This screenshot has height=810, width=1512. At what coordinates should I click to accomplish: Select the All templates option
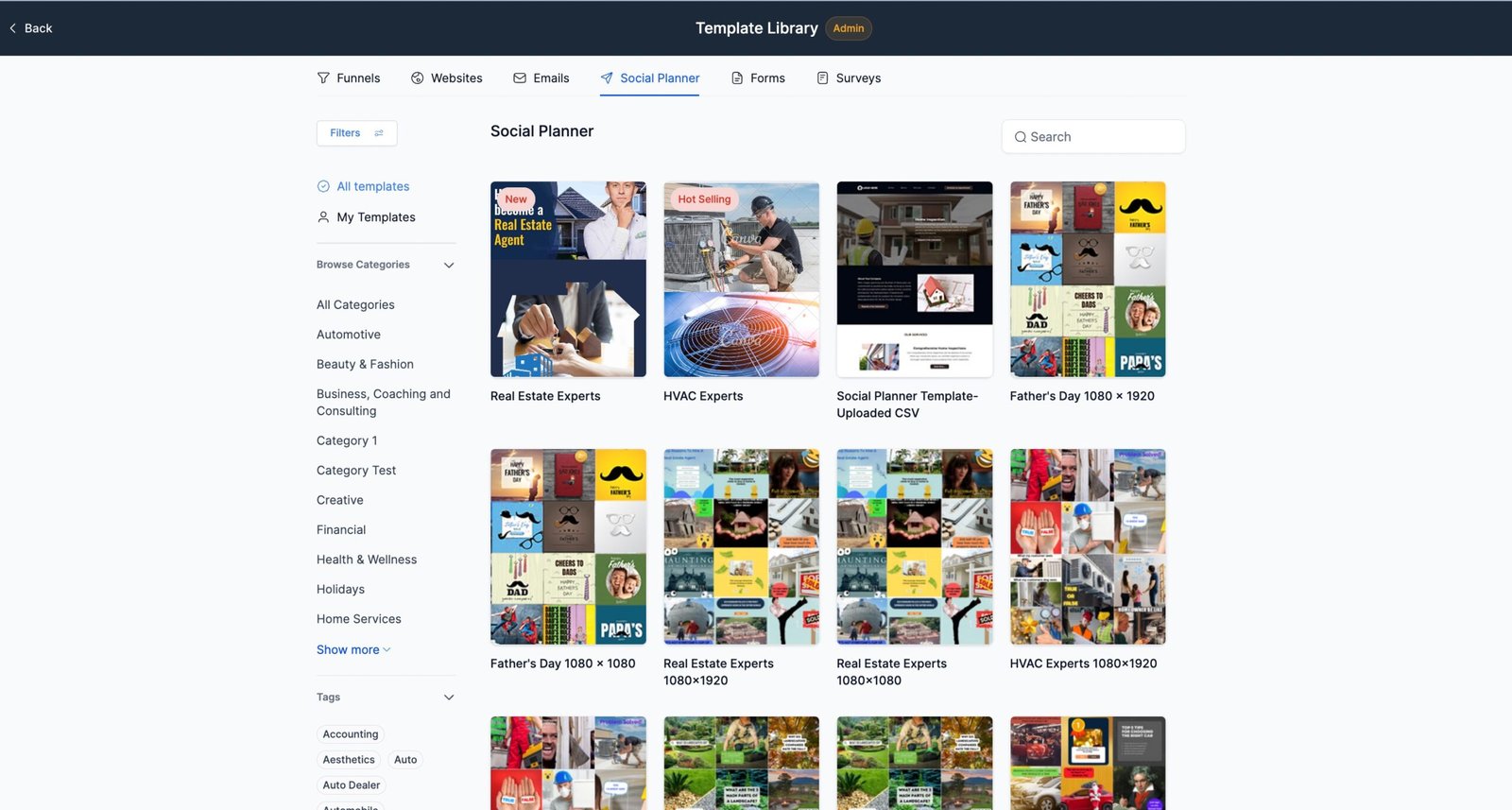point(372,187)
